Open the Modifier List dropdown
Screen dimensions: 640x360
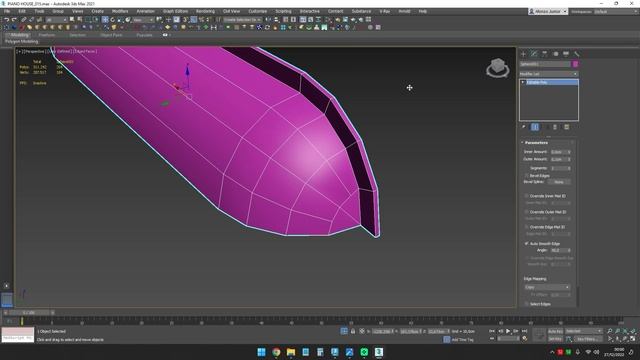coord(549,74)
